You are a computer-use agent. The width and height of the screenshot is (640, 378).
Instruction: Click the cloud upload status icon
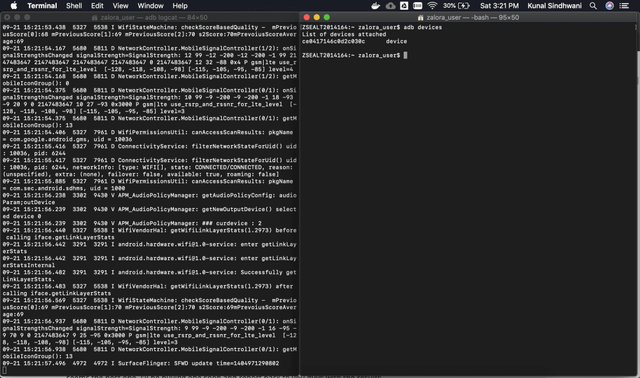click(x=391, y=6)
